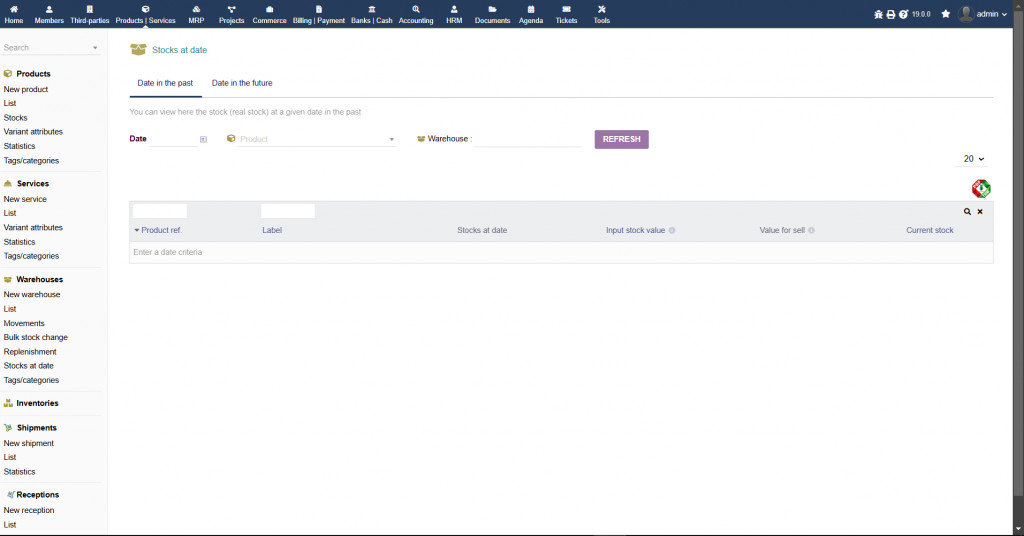
Task: Sort by Current stock column header
Action: click(929, 230)
